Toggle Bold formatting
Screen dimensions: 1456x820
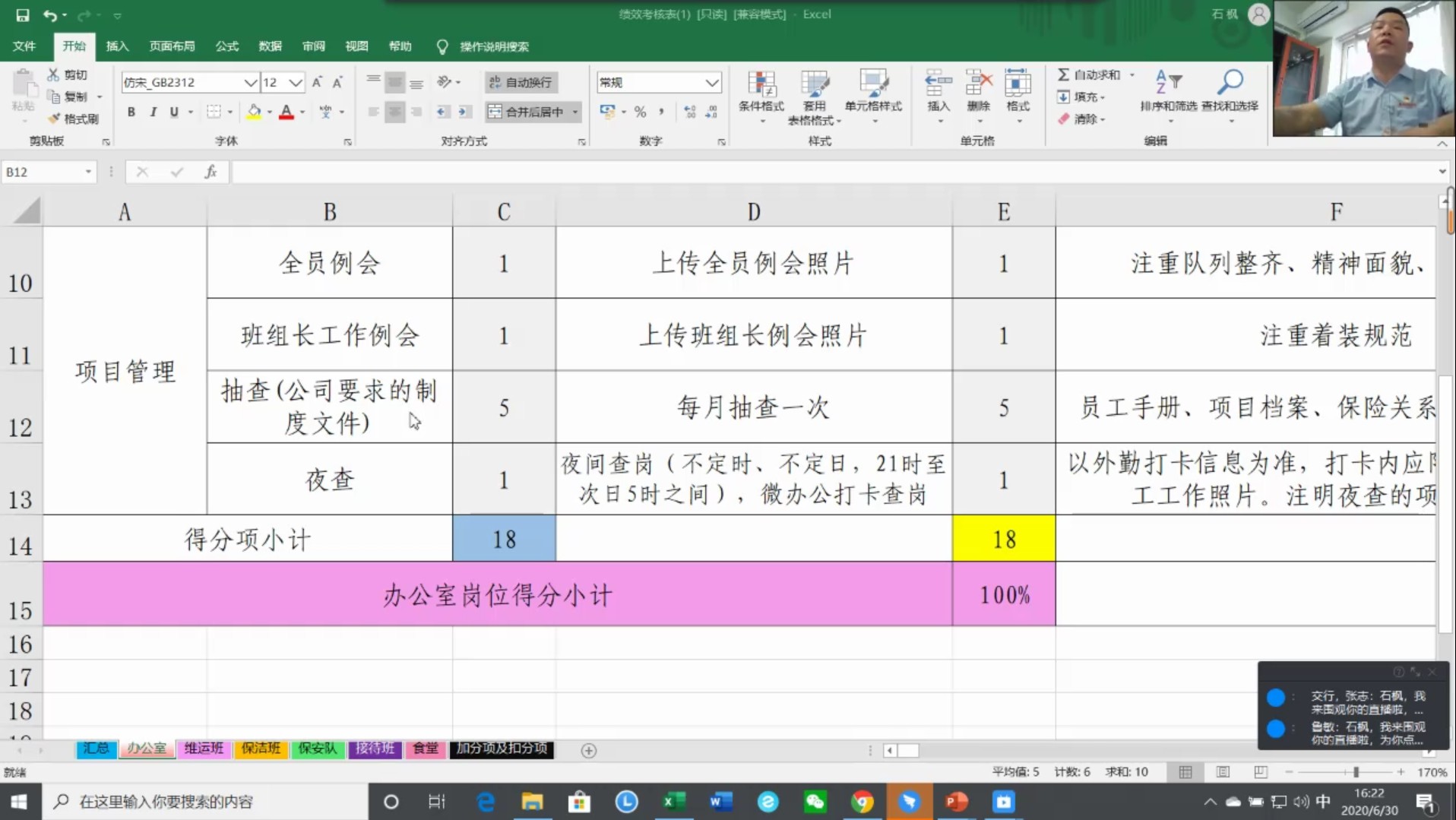(x=131, y=112)
